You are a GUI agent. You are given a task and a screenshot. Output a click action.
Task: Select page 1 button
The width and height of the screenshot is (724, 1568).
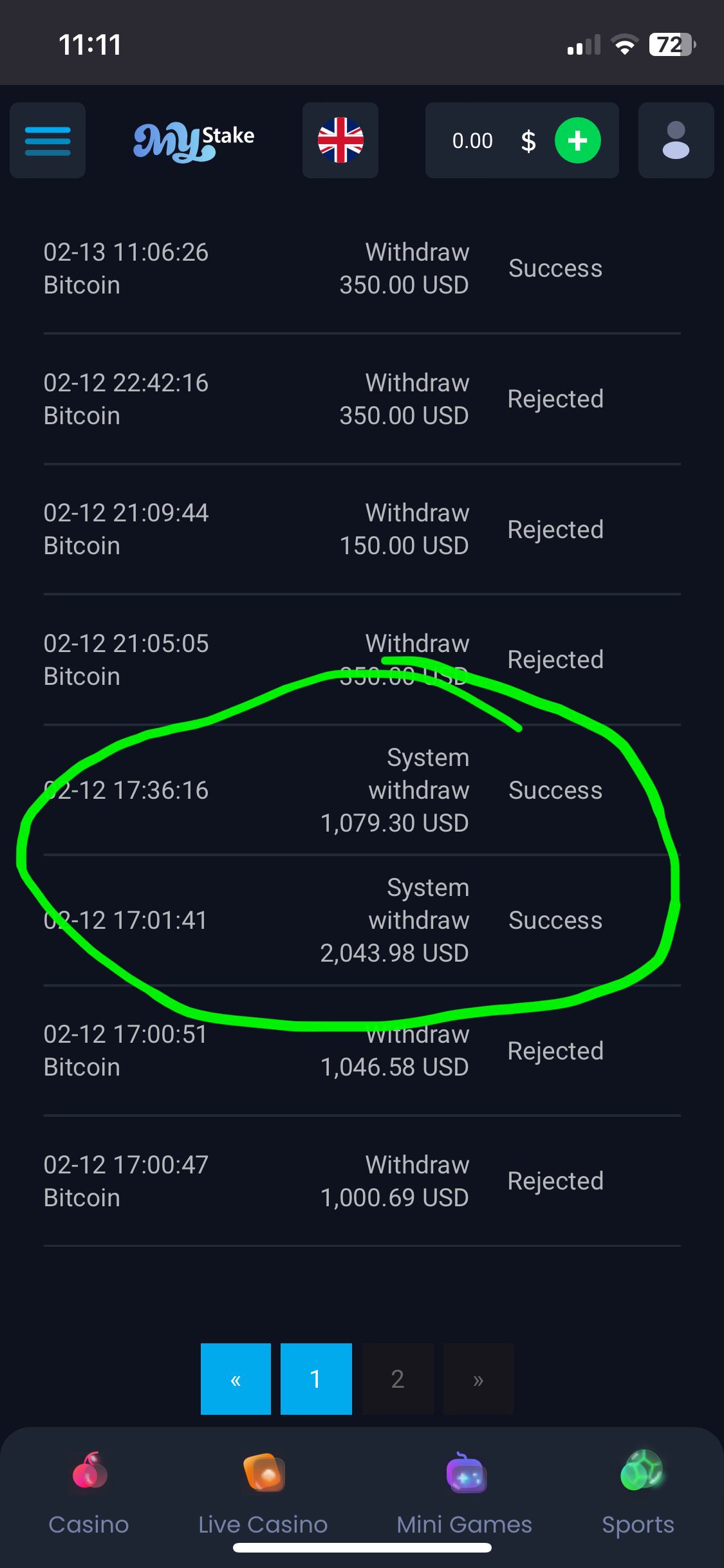[x=316, y=1379]
